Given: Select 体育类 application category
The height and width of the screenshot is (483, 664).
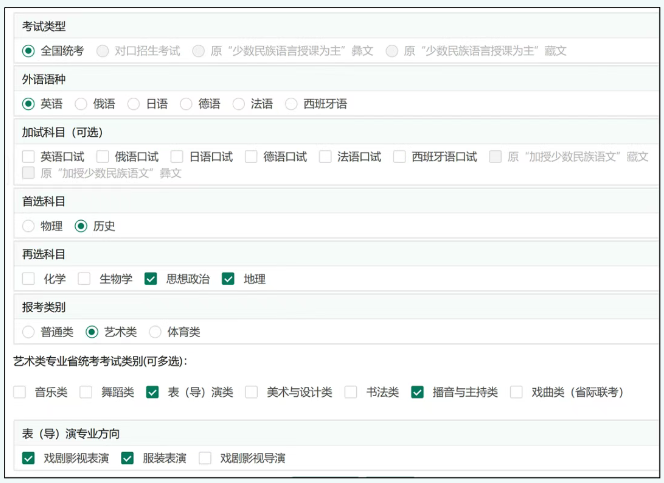Looking at the screenshot, I should click(155, 332).
